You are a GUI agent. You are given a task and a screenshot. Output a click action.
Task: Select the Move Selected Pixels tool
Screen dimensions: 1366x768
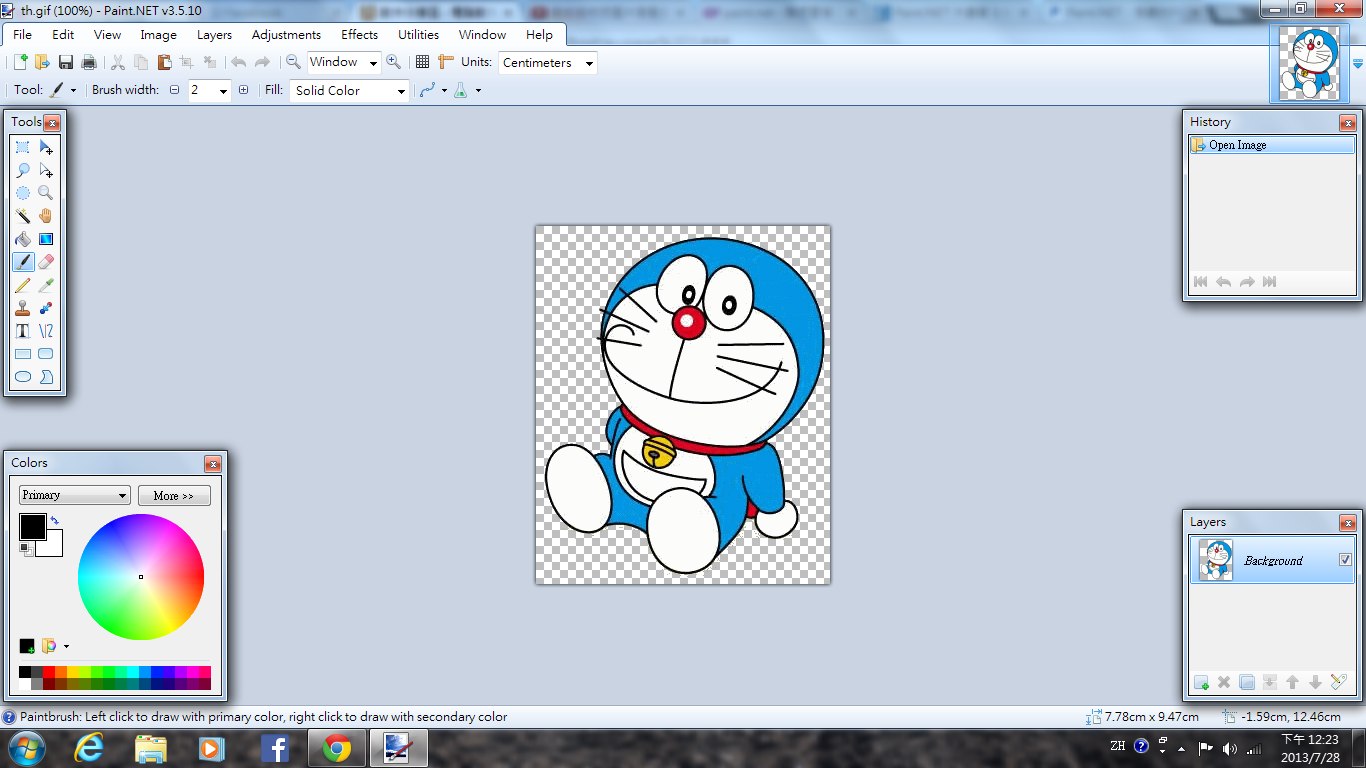(46, 147)
